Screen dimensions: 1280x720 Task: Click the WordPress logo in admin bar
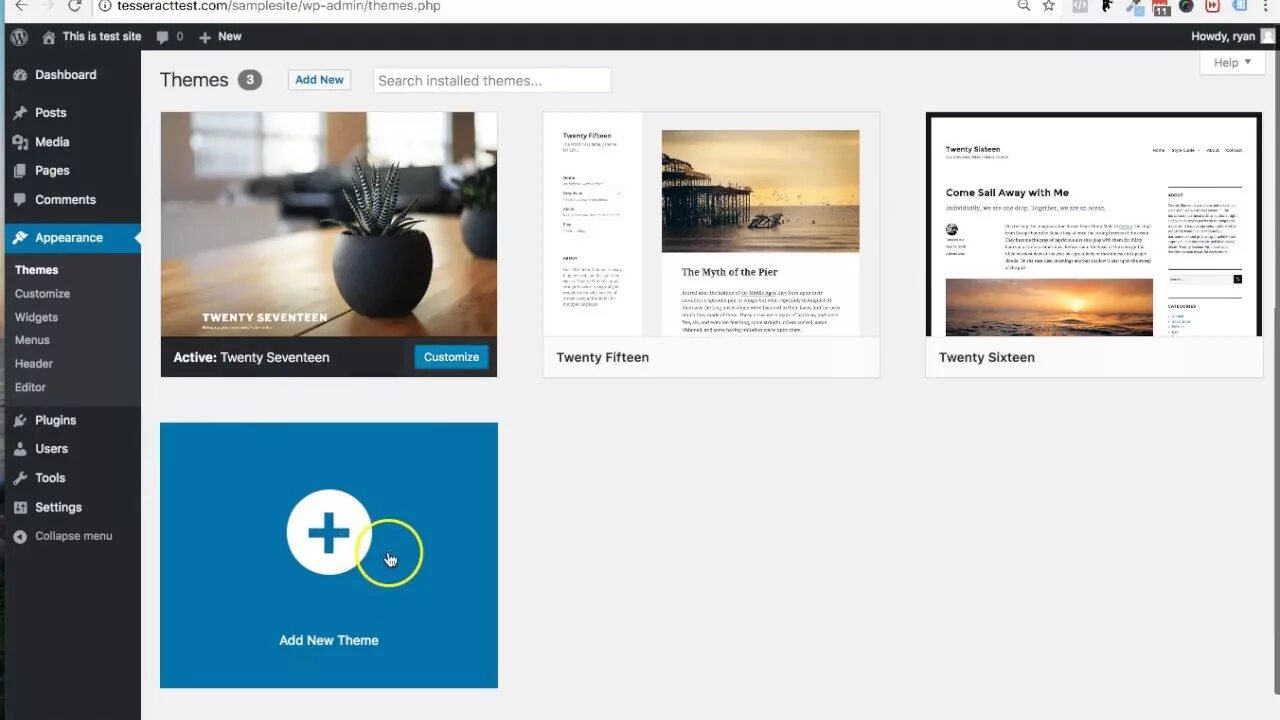(x=19, y=37)
